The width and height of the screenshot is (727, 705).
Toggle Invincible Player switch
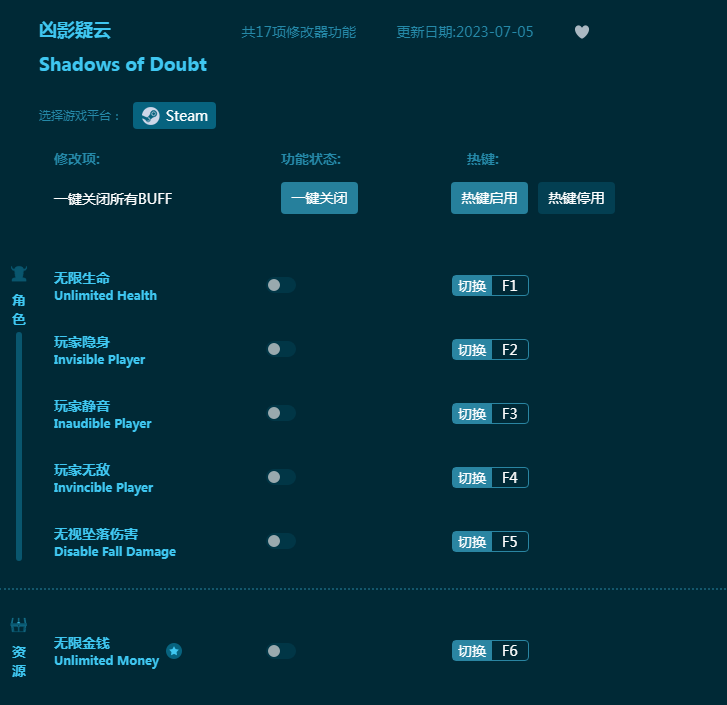point(281,477)
